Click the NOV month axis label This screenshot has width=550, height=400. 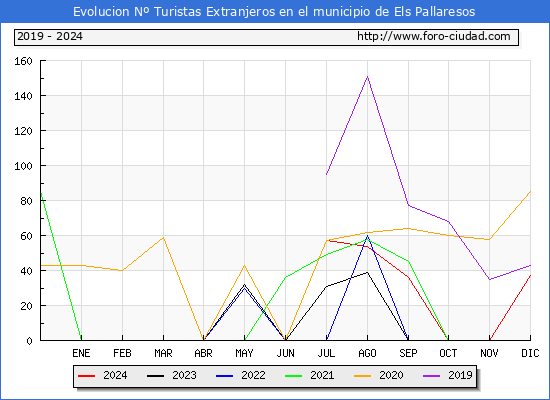tap(489, 353)
